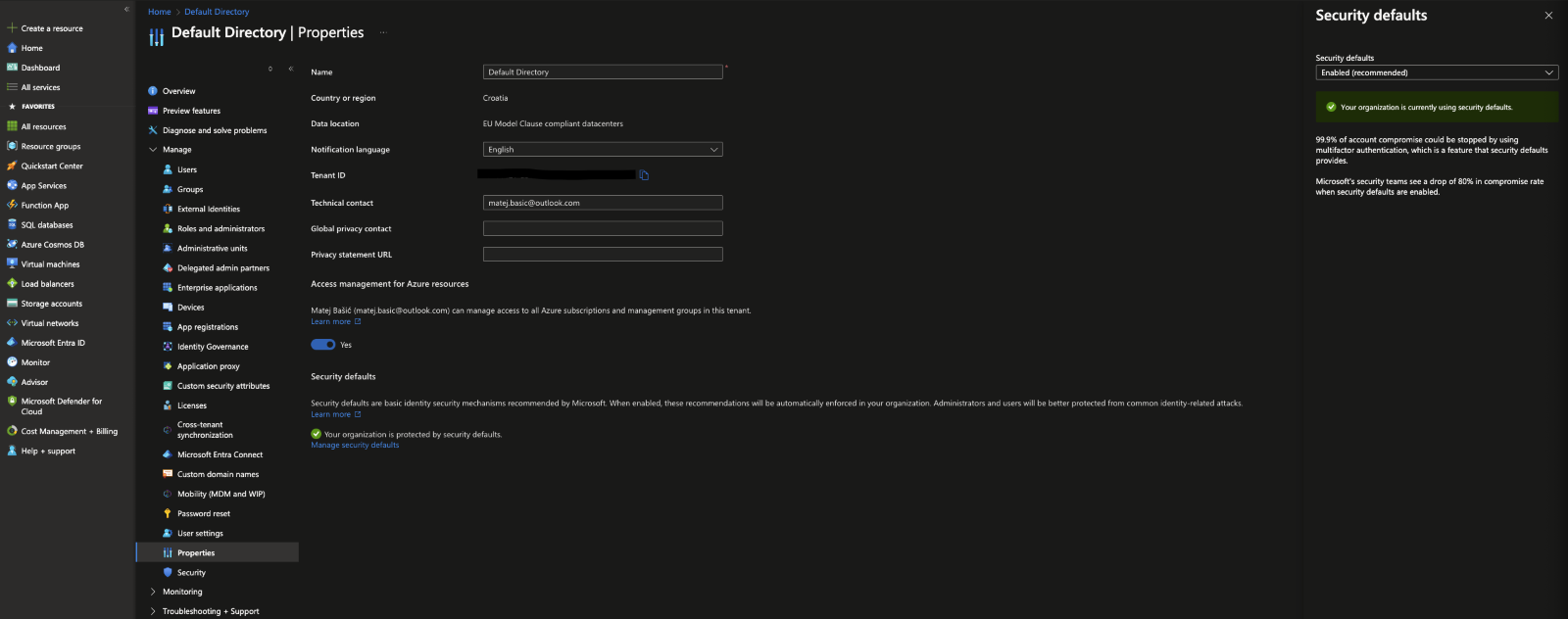1568x619 pixels.
Task: Open the Dashboard icon in the portal sidebar
Action: [x=12, y=68]
